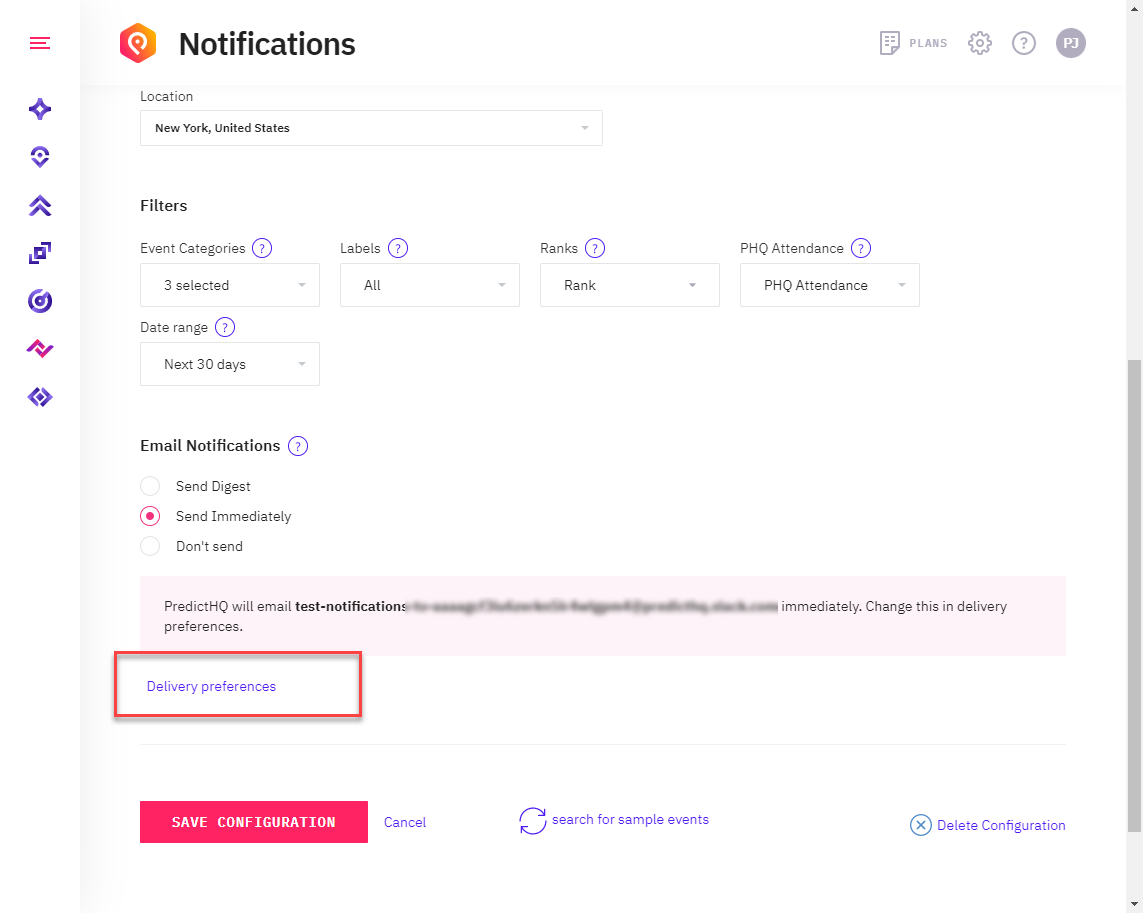Open the Location dropdown showing New York

point(371,128)
